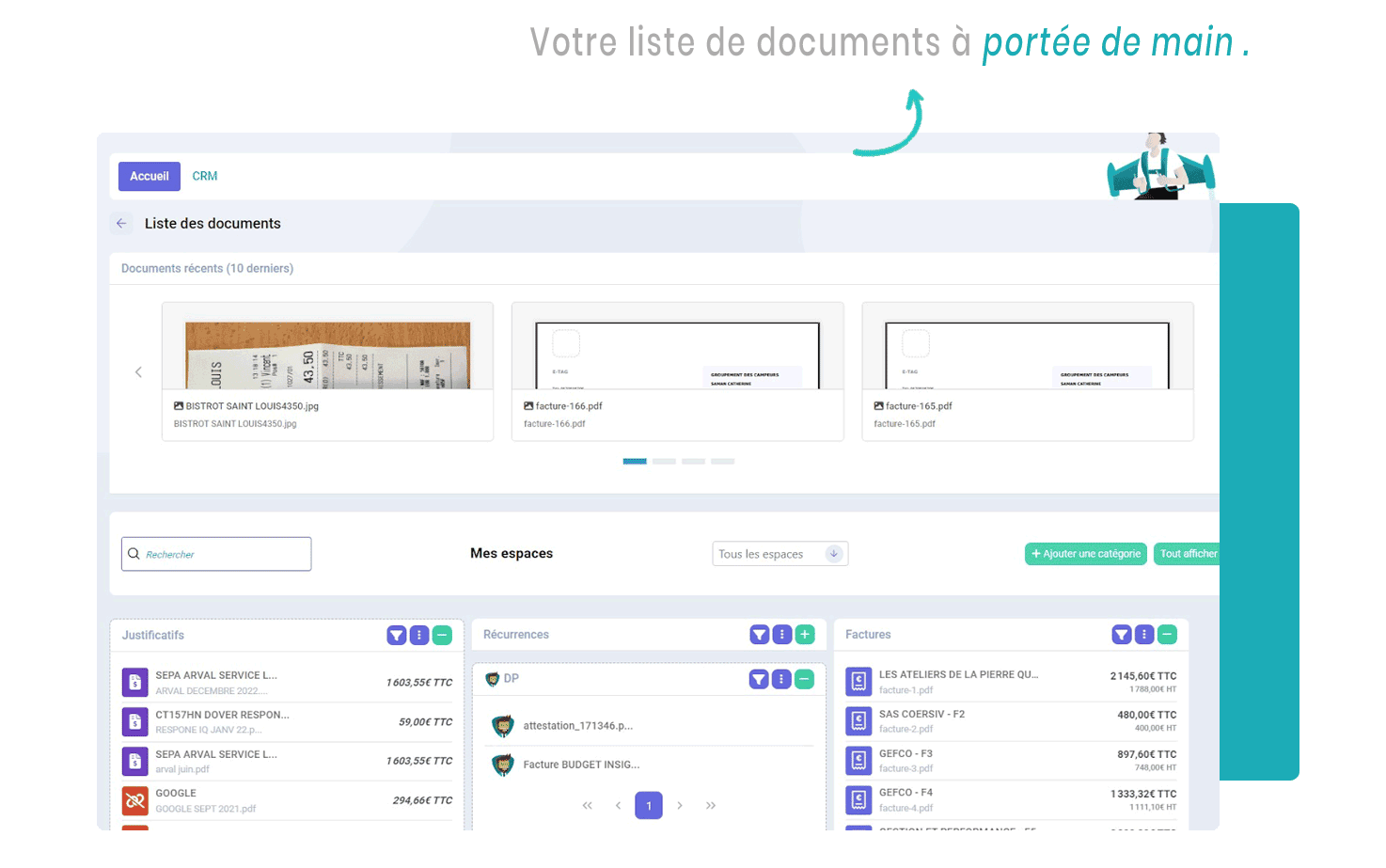This screenshot has height=868, width=1386.
Task: Go to next page in DP pagination
Action: click(680, 806)
